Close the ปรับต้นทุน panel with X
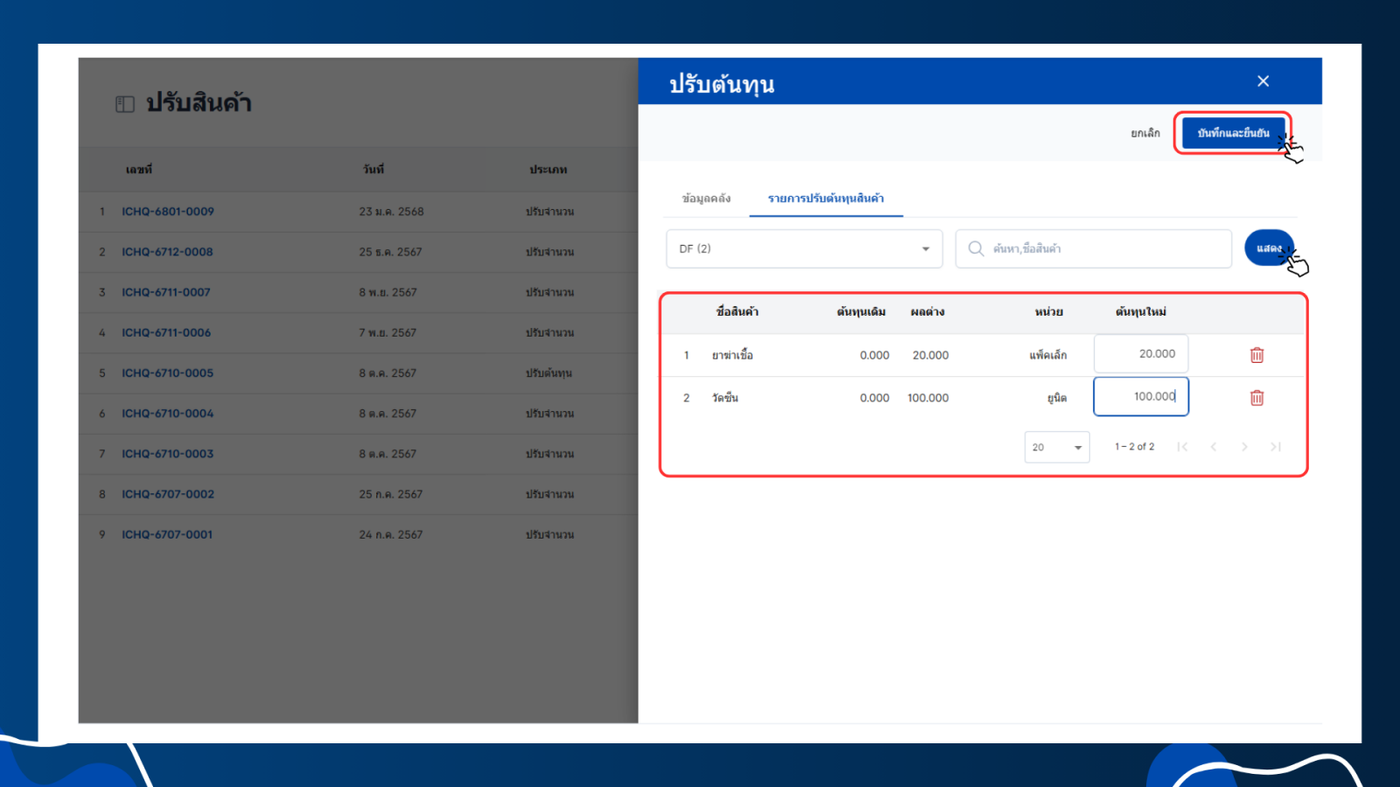1400x787 pixels. [1263, 81]
